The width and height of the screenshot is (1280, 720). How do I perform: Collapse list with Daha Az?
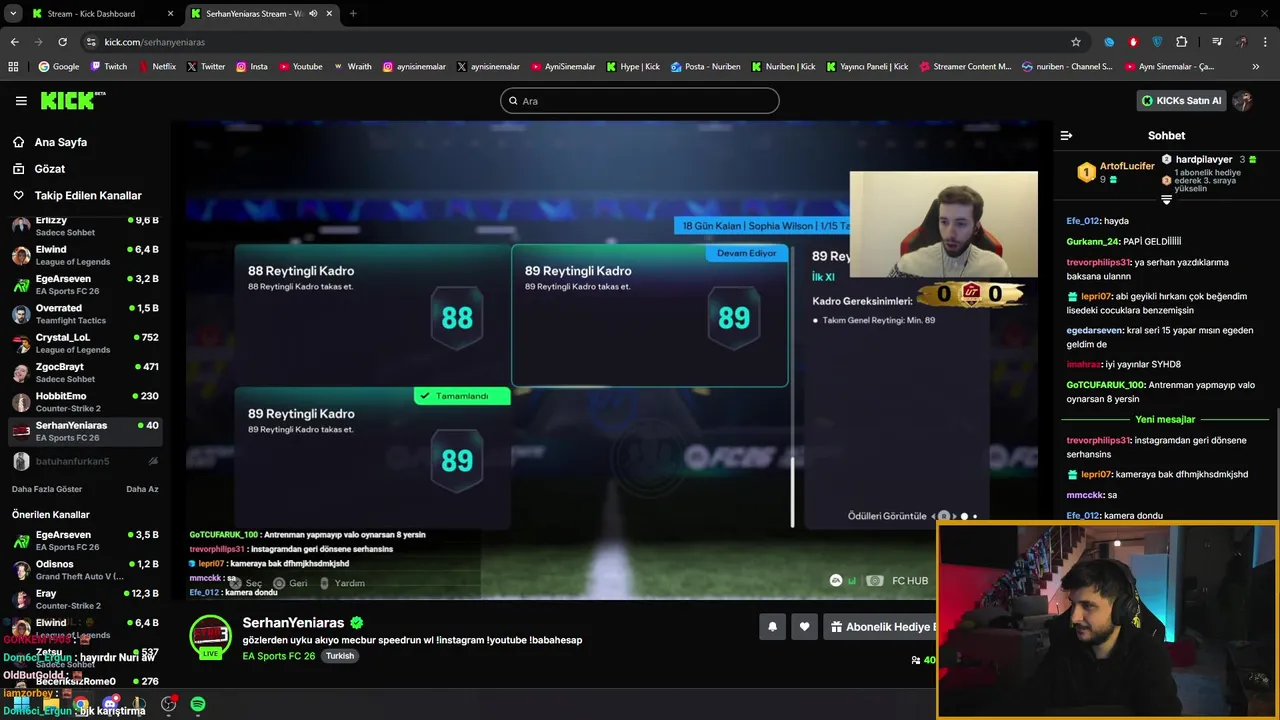click(x=142, y=489)
